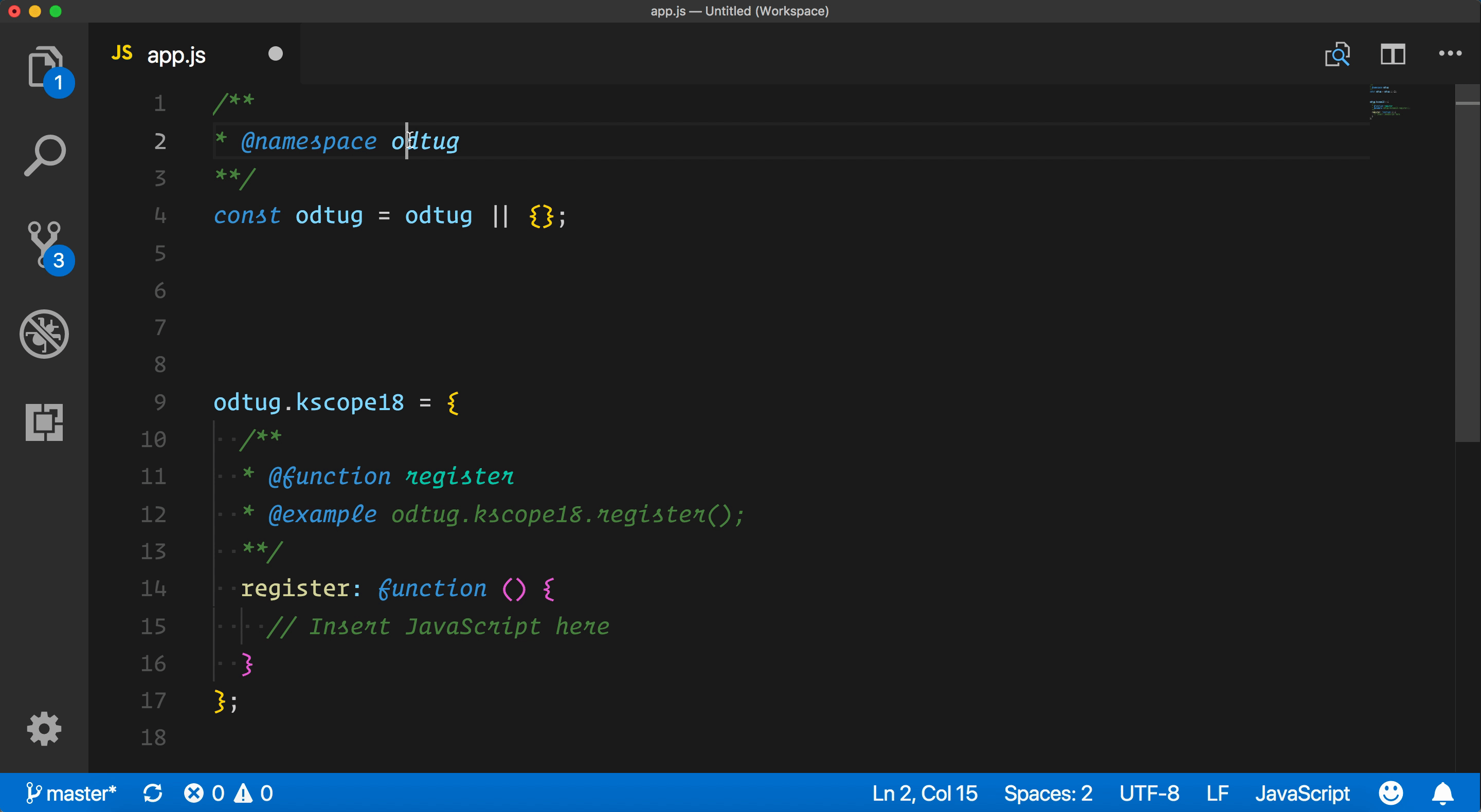Open the Manage gear menu
Image resolution: width=1481 pixels, height=812 pixels.
pyautogui.click(x=44, y=729)
